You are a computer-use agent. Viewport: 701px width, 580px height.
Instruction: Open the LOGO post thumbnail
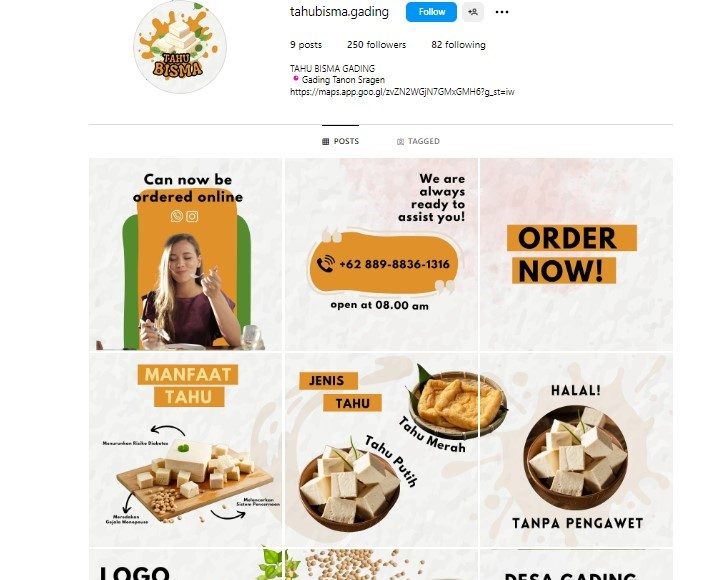186,565
